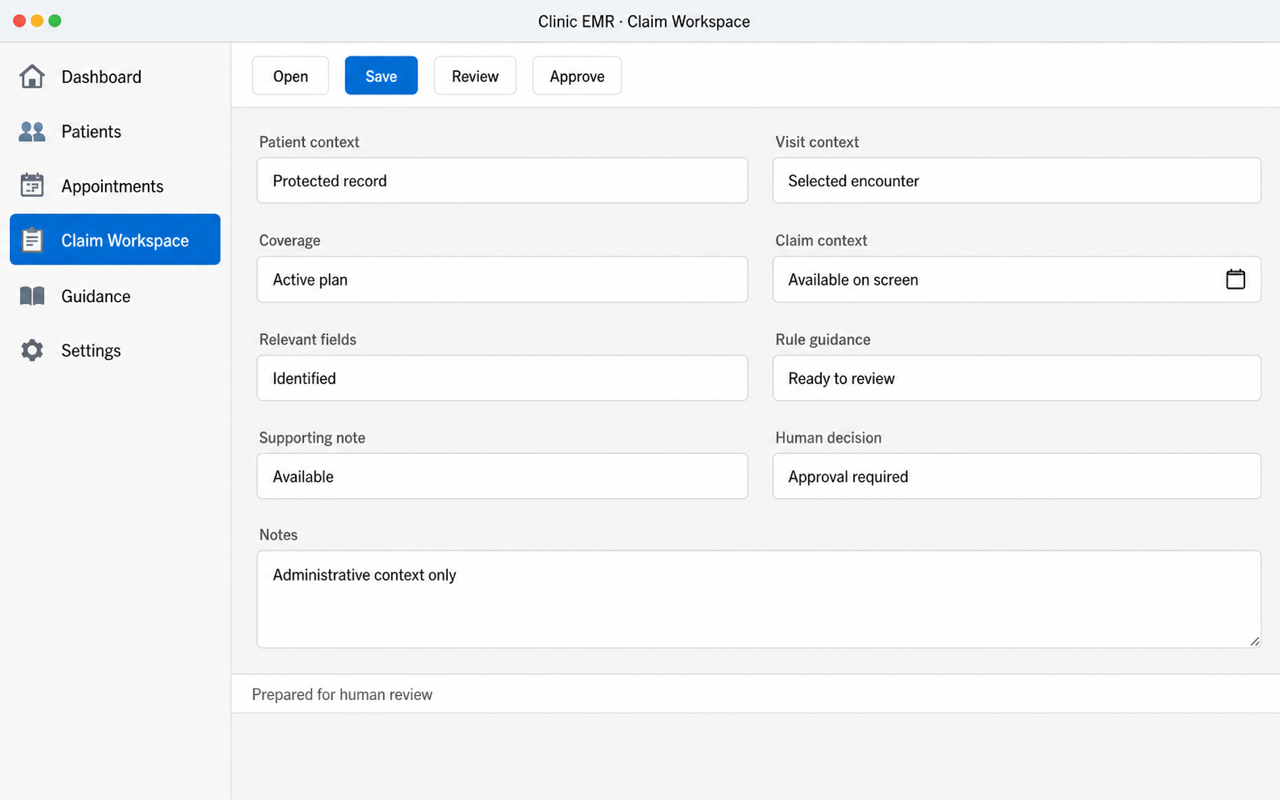Click the Claim Workspace clipboard icon
1280x800 pixels.
pyautogui.click(x=32, y=240)
